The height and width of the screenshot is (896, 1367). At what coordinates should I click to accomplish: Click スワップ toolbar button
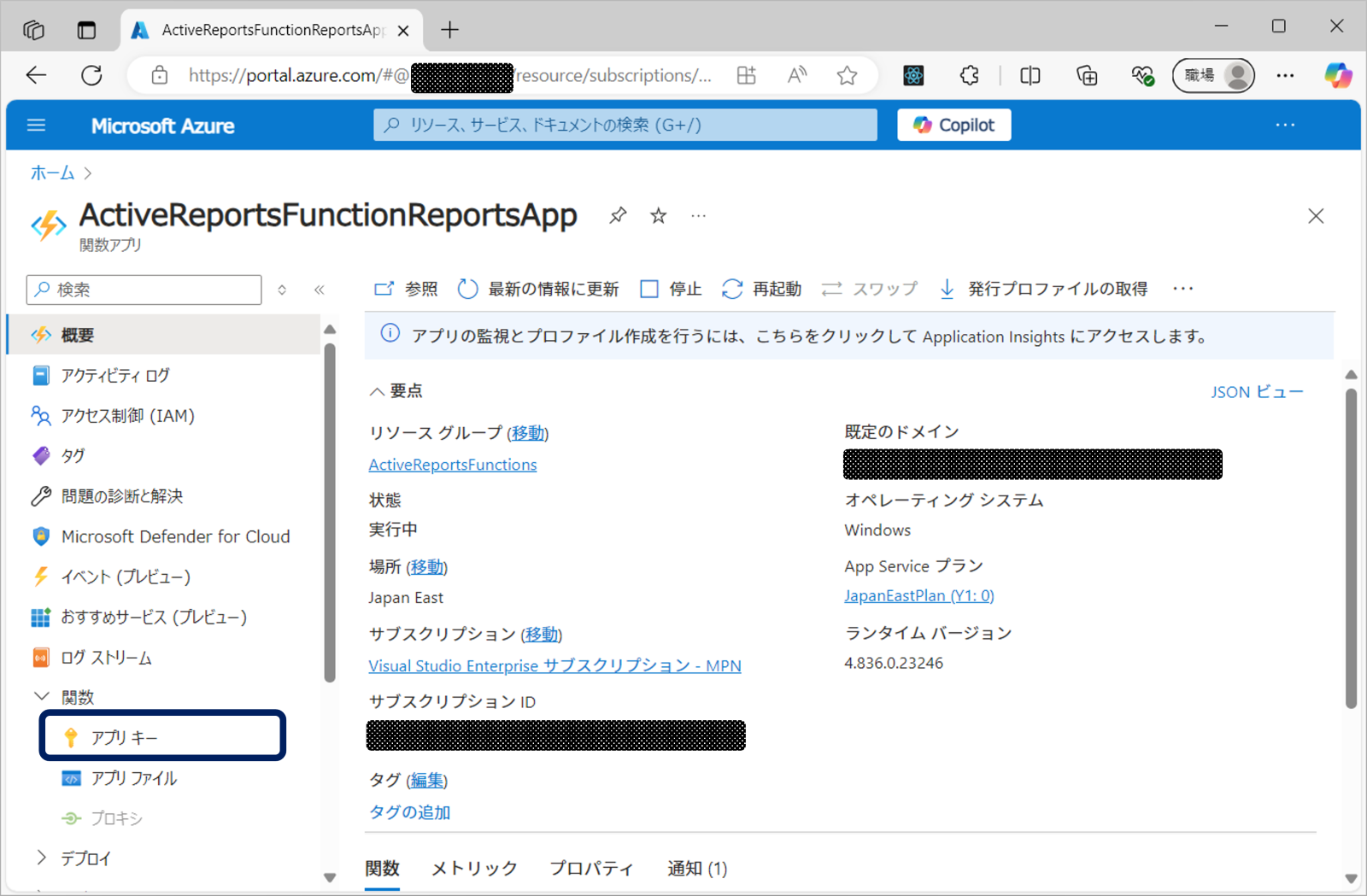point(869,289)
